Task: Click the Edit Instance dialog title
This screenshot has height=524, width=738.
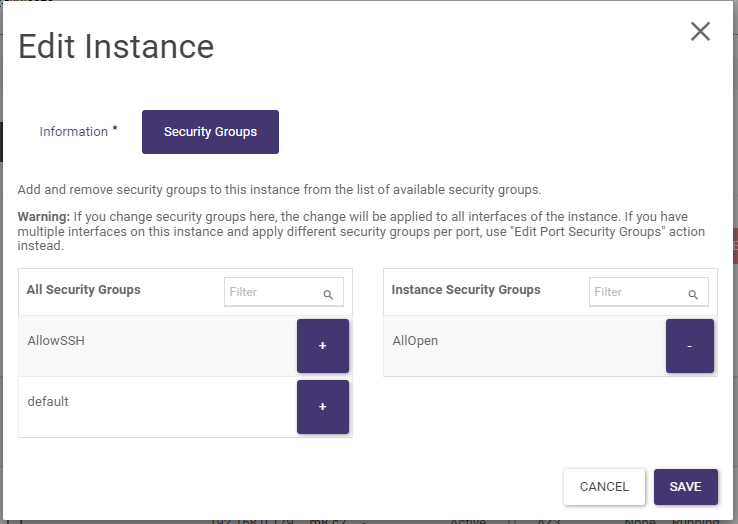Action: (116, 46)
